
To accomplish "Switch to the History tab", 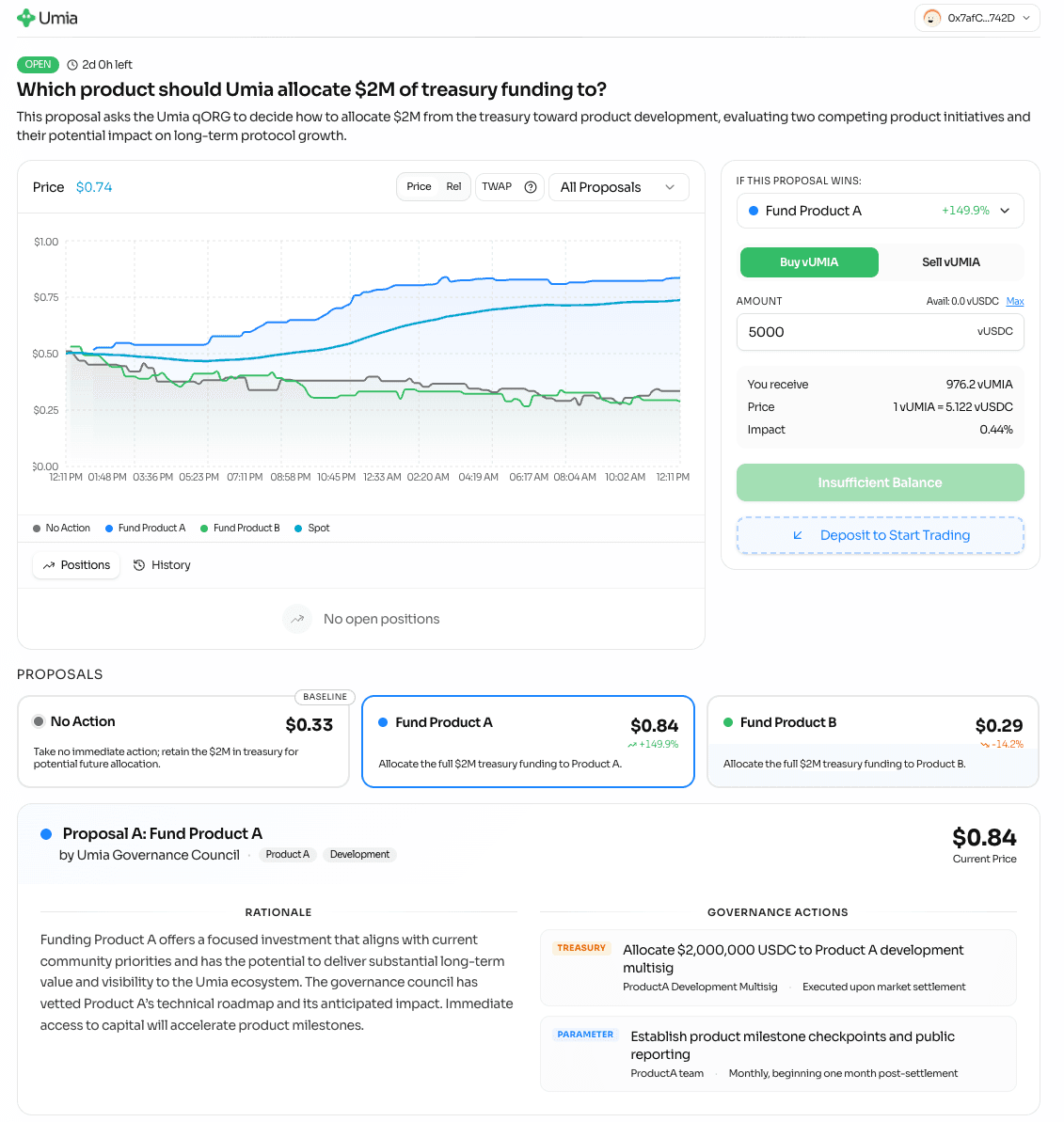I will pos(162,564).
